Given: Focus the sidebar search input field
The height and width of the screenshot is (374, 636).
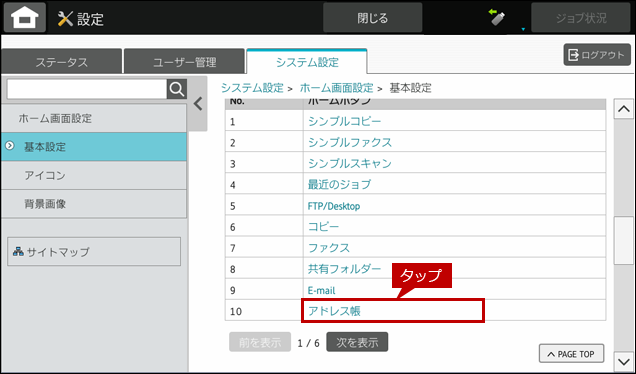Looking at the screenshot, I should click(x=87, y=89).
